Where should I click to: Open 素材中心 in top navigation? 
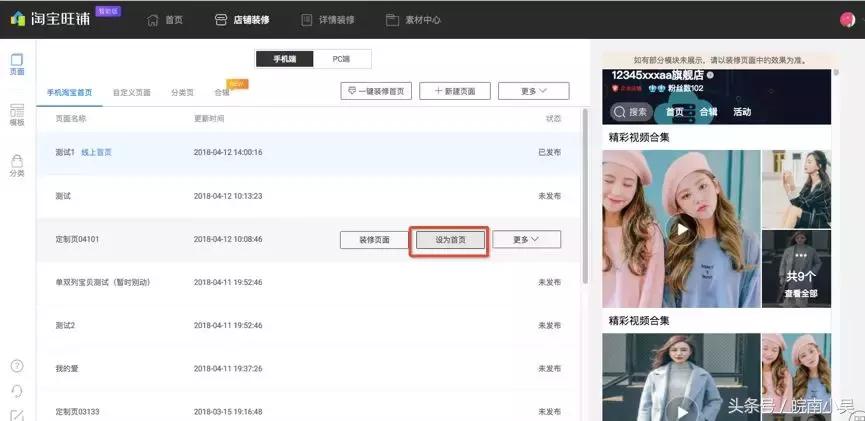coord(413,20)
